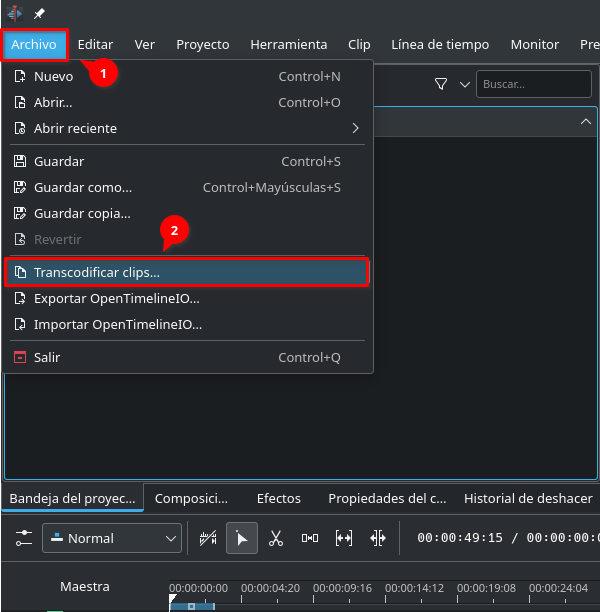Select Guardar copia... entry
600x612 pixels.
(x=187, y=213)
